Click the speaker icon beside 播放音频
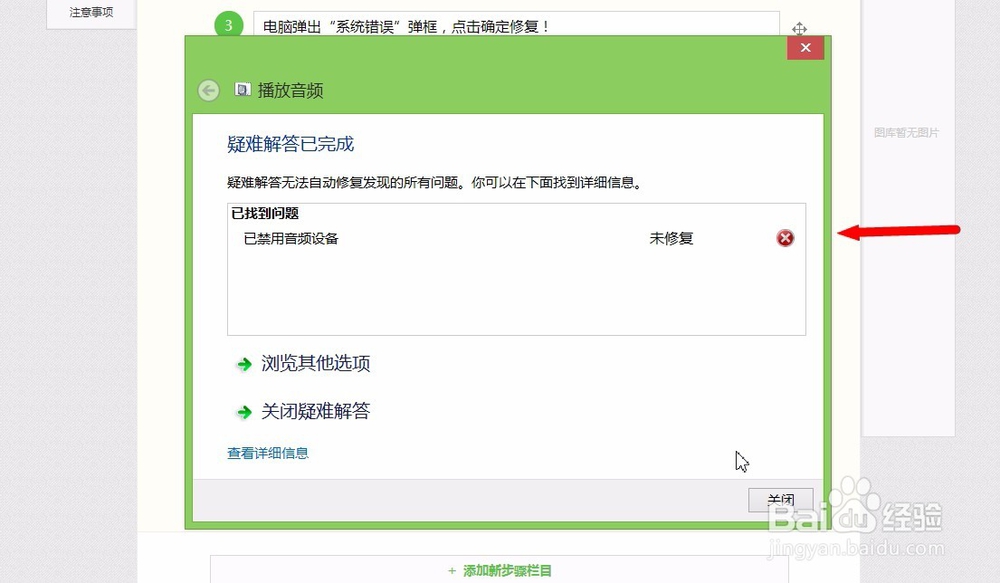This screenshot has height=583, width=1000. click(242, 89)
